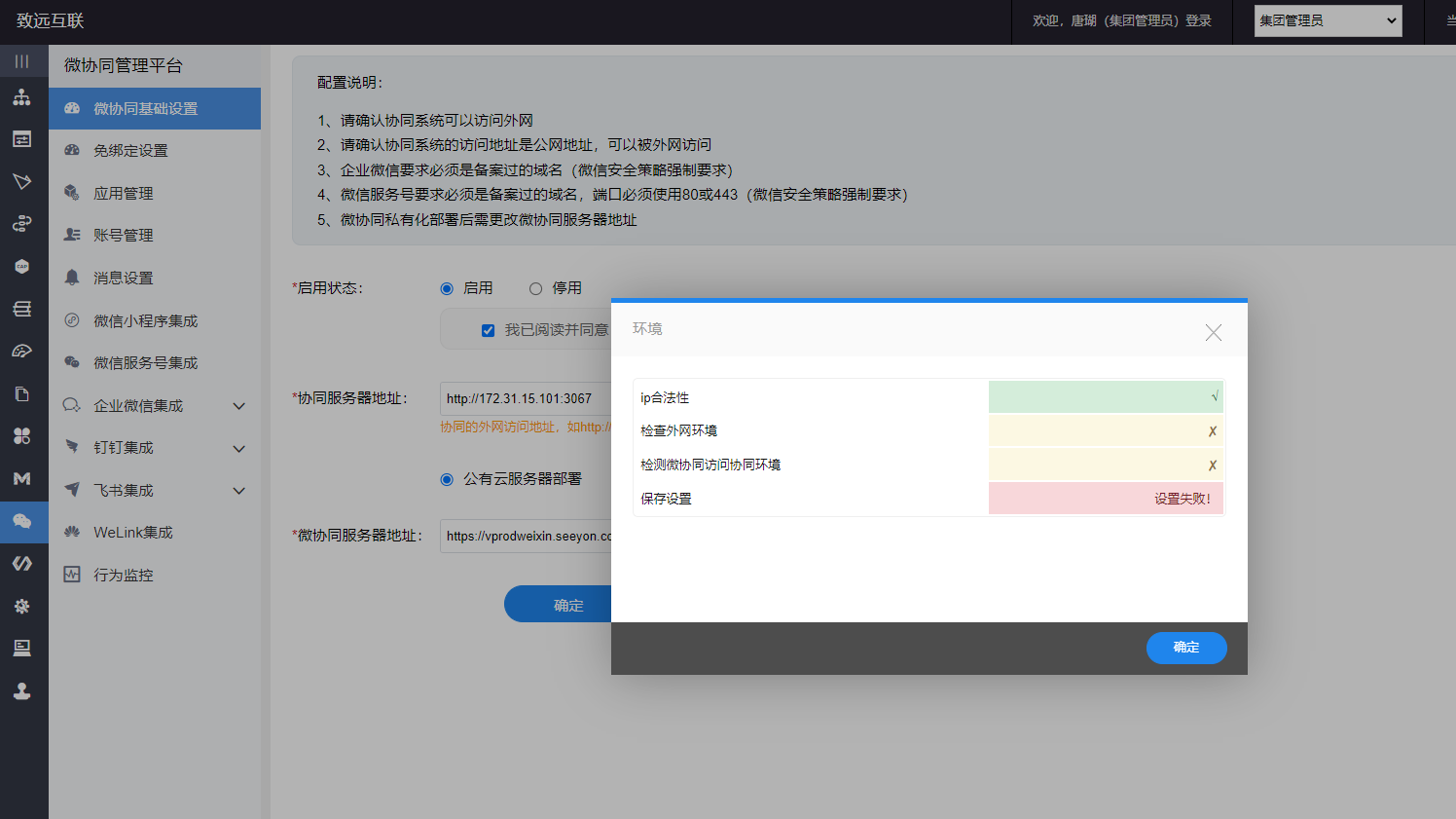1456x819 pixels.
Task: Click the blue 确定 button on the form
Action: (x=558, y=605)
